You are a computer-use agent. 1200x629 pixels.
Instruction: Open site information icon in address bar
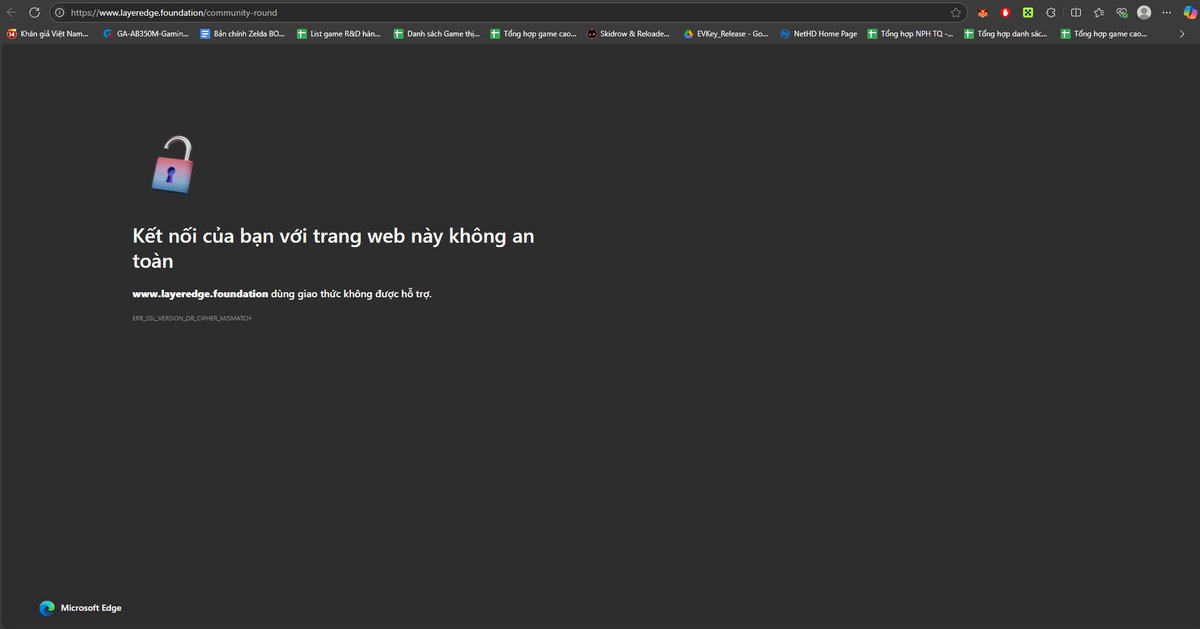60,13
